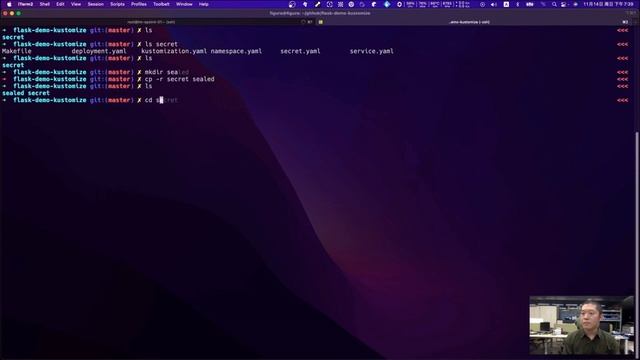Click the temperature stat in menu bar
640x360 pixels.
click(x=435, y=4)
